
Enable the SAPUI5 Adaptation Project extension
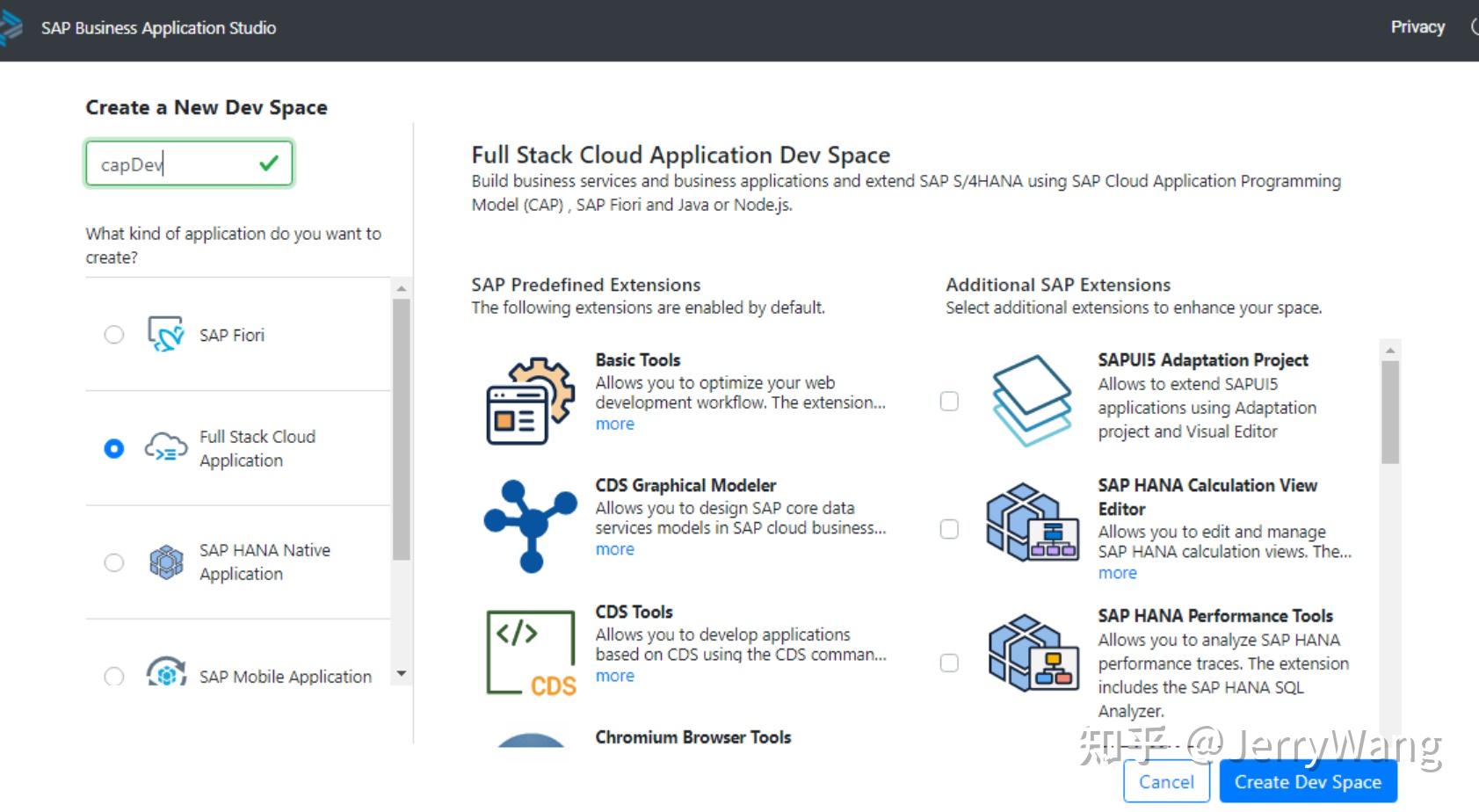pos(949,402)
